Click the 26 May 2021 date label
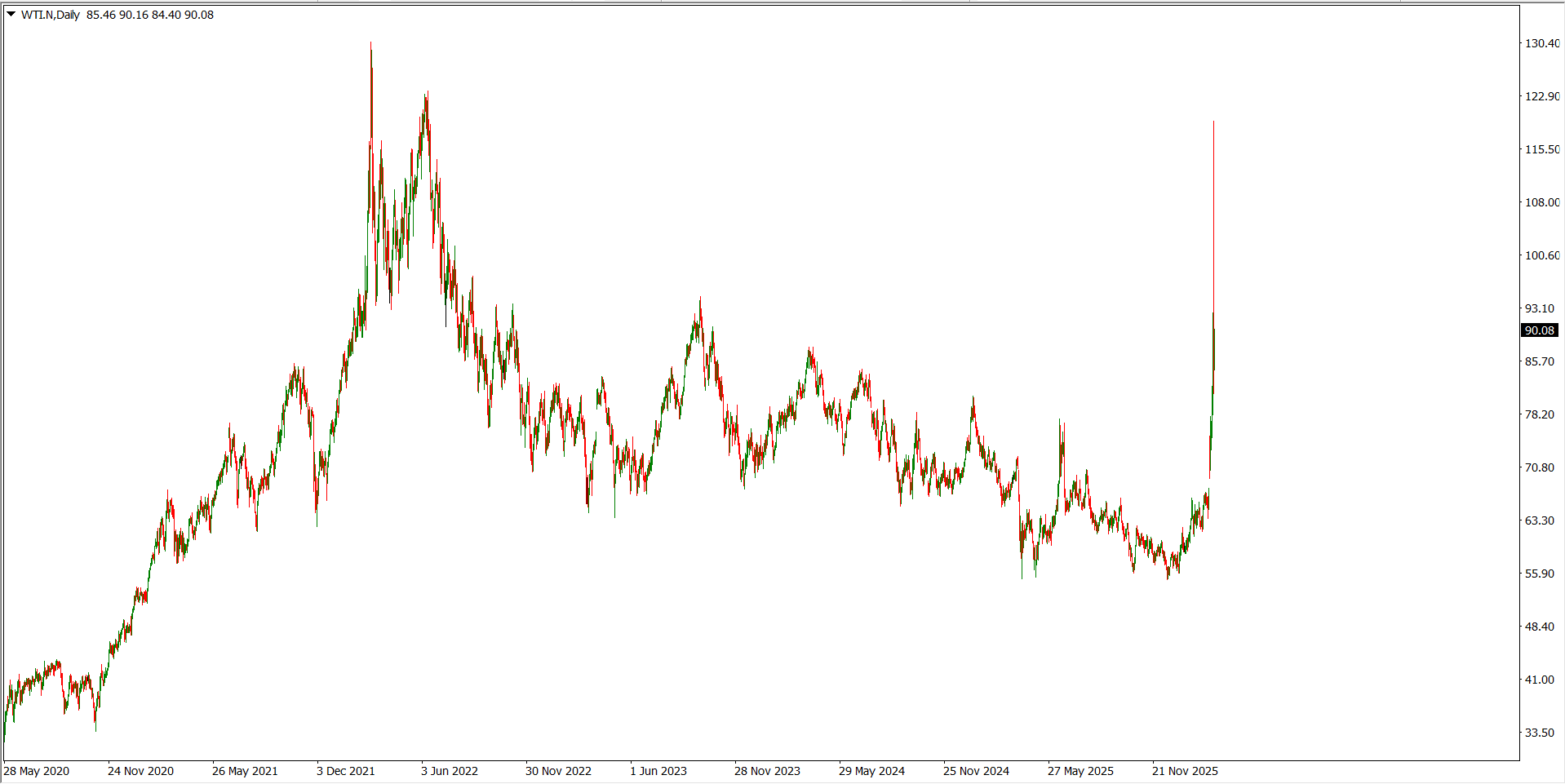Image resolution: width=1565 pixels, height=784 pixels. pyautogui.click(x=245, y=771)
